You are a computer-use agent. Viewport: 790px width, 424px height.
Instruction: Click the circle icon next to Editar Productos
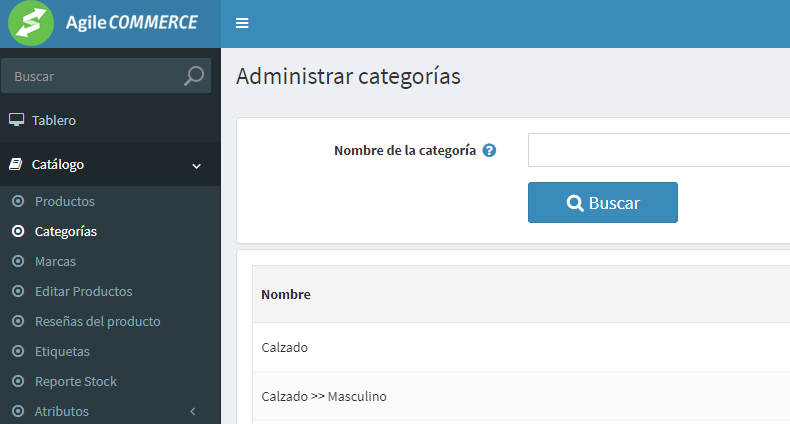click(18, 291)
